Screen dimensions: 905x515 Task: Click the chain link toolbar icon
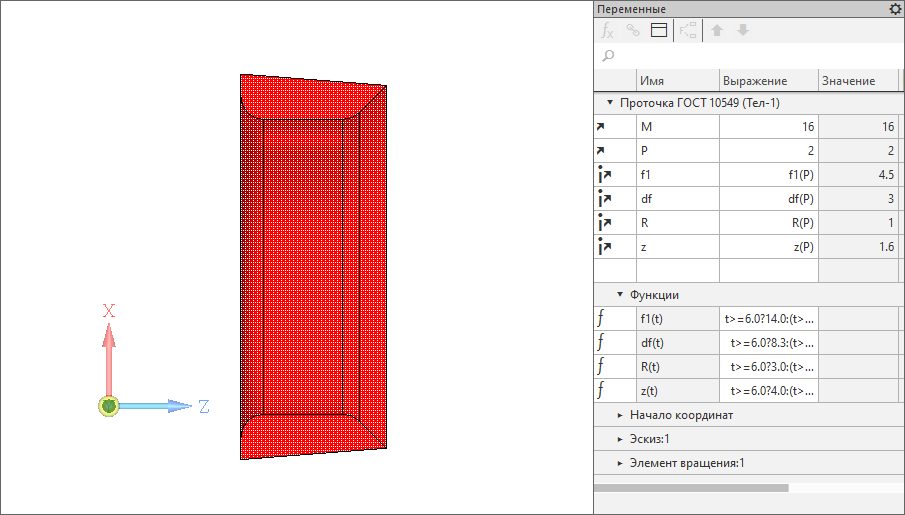coord(632,30)
